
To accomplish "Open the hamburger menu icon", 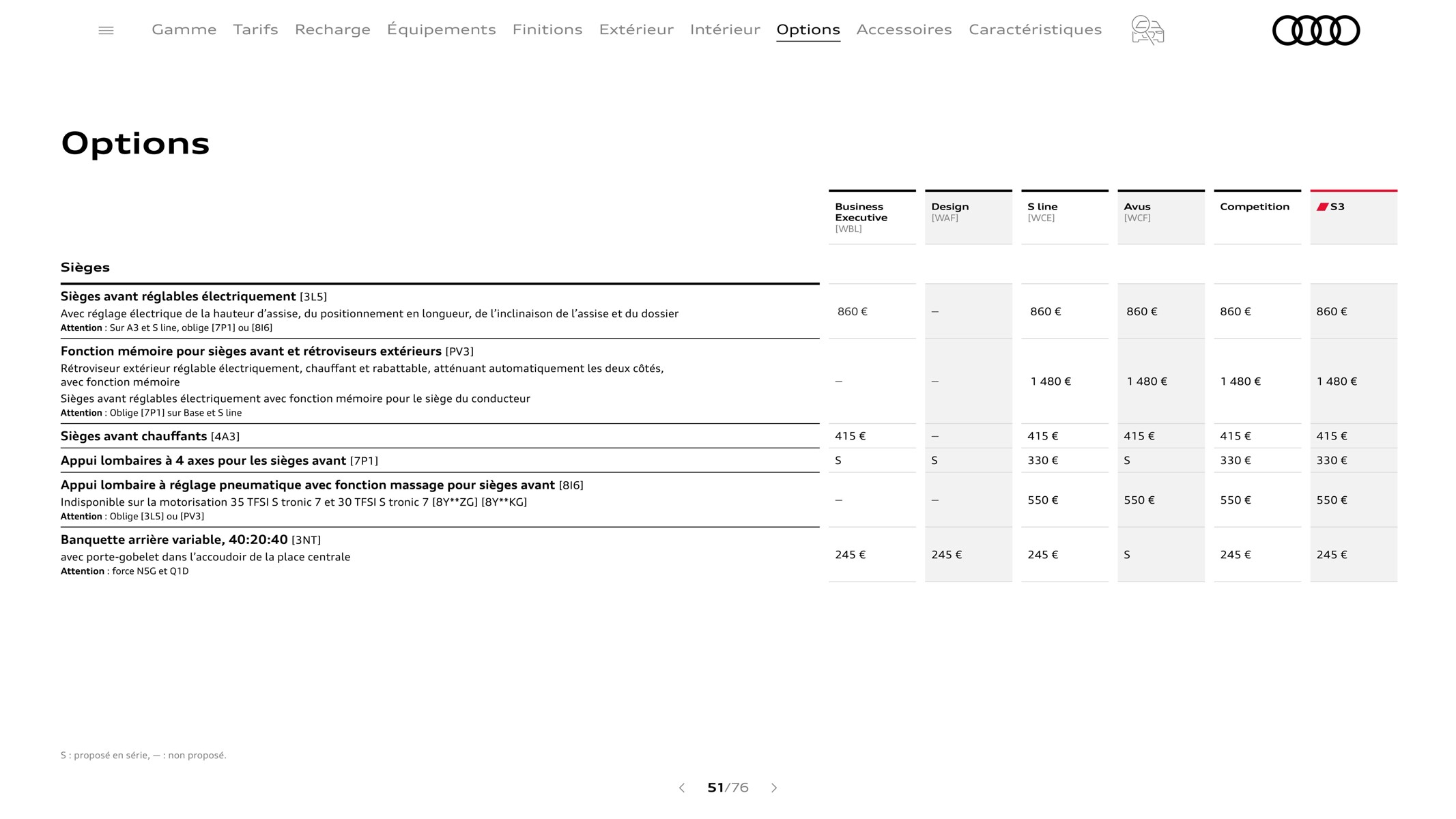I will [106, 30].
